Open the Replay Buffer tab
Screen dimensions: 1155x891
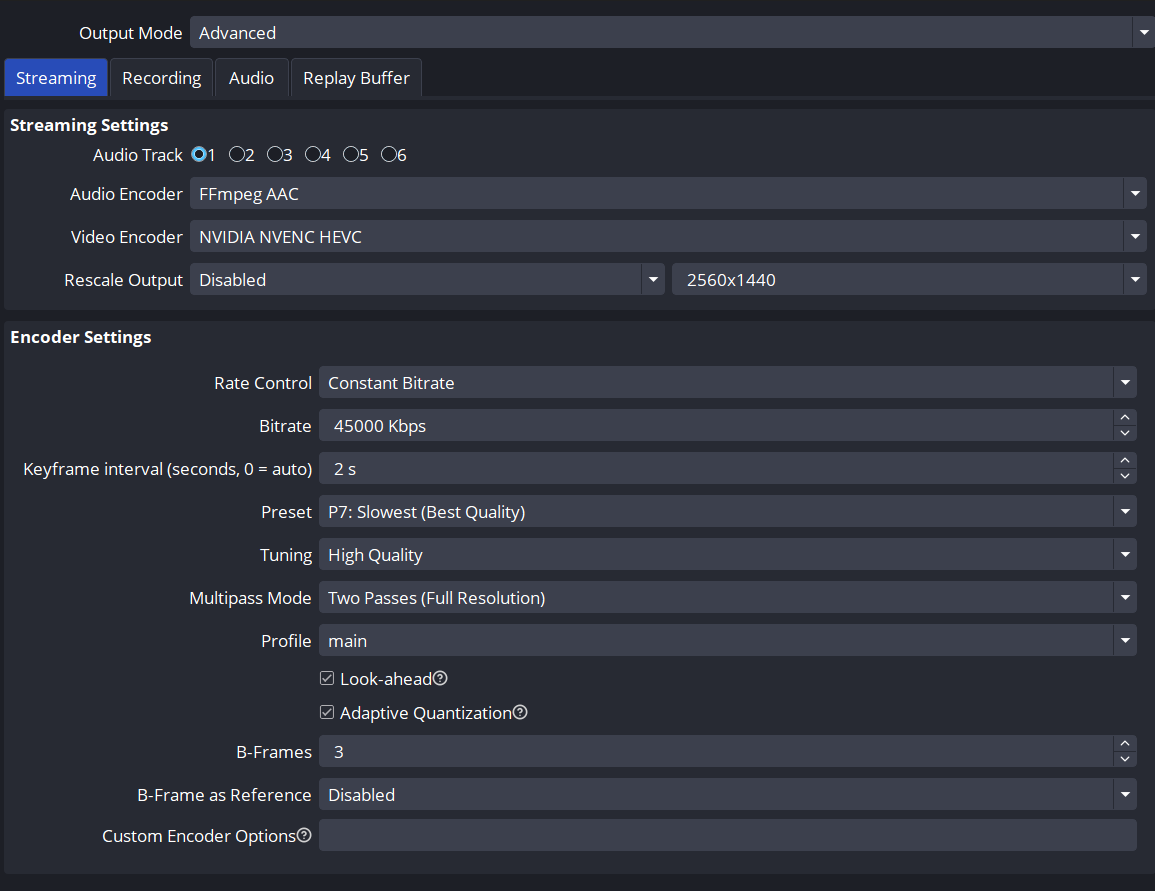tap(356, 78)
